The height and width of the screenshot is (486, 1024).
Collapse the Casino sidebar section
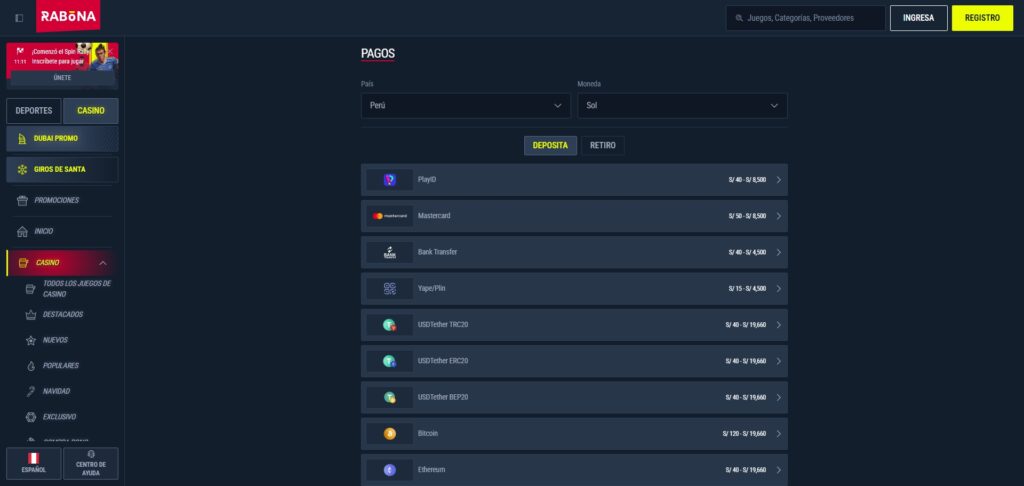point(103,263)
